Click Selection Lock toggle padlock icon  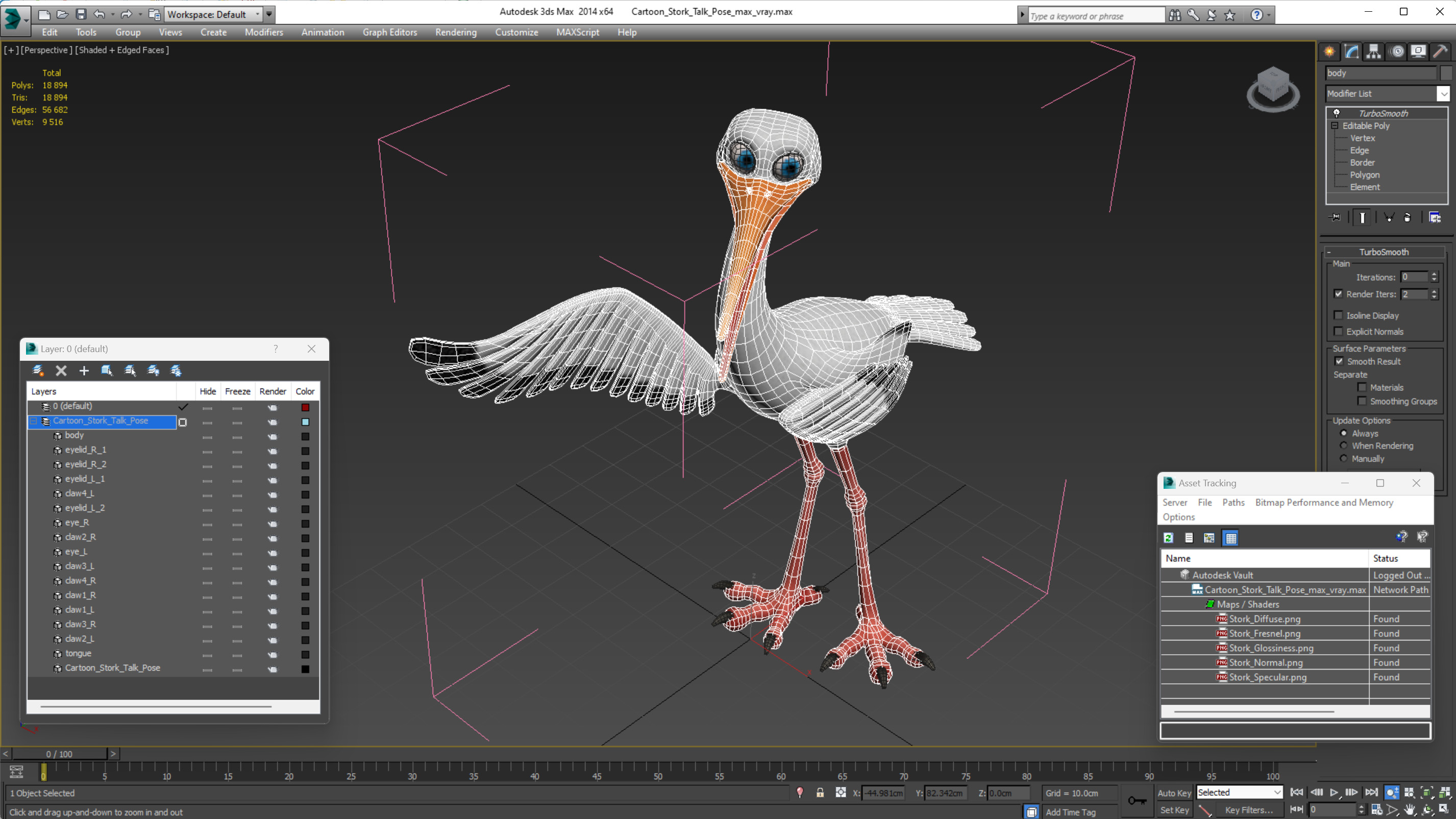click(820, 792)
